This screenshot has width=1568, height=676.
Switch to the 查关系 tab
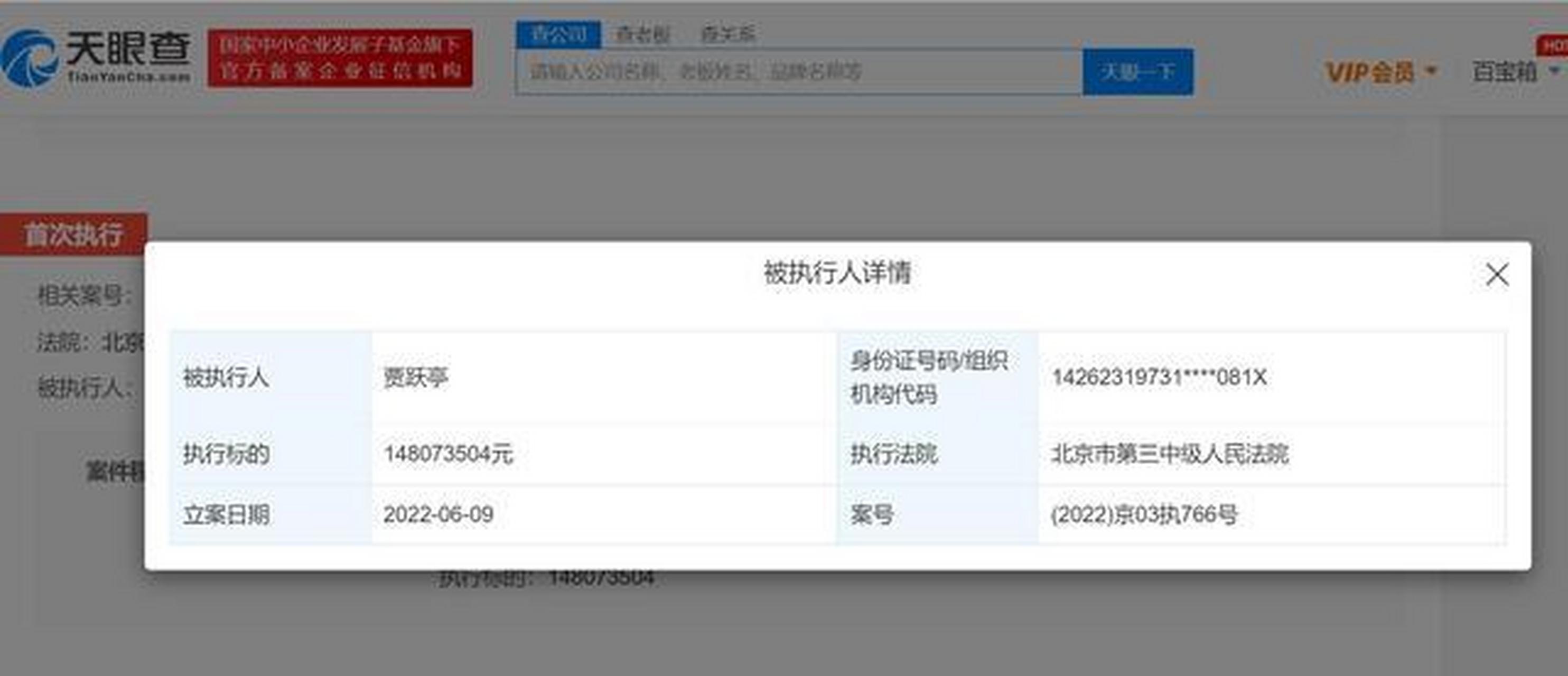tap(728, 34)
